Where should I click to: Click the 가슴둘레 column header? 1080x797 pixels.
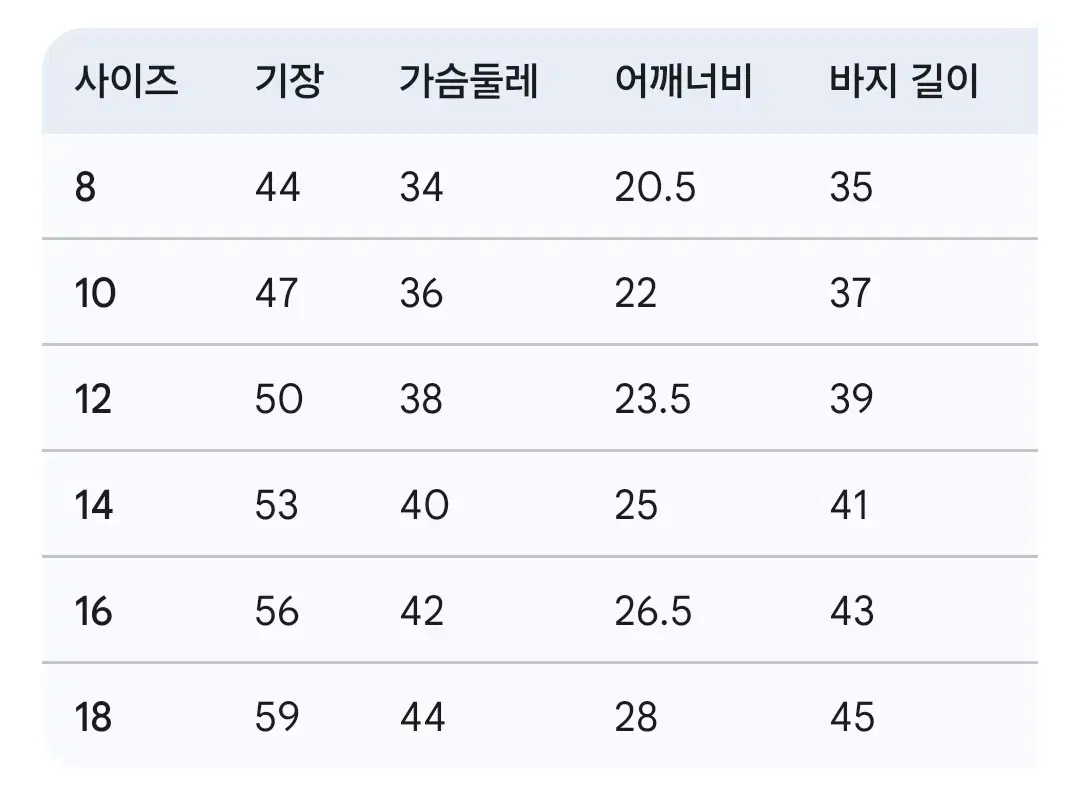pyautogui.click(x=468, y=81)
